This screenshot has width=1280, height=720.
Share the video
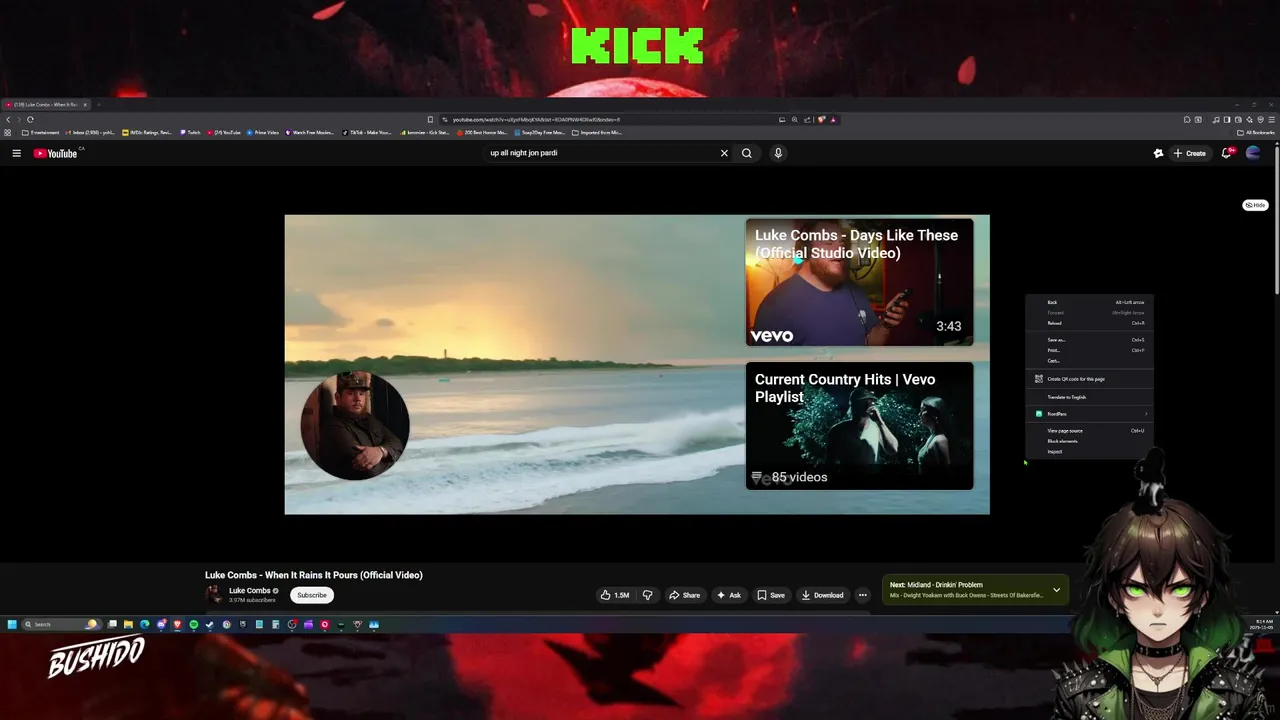pos(685,595)
